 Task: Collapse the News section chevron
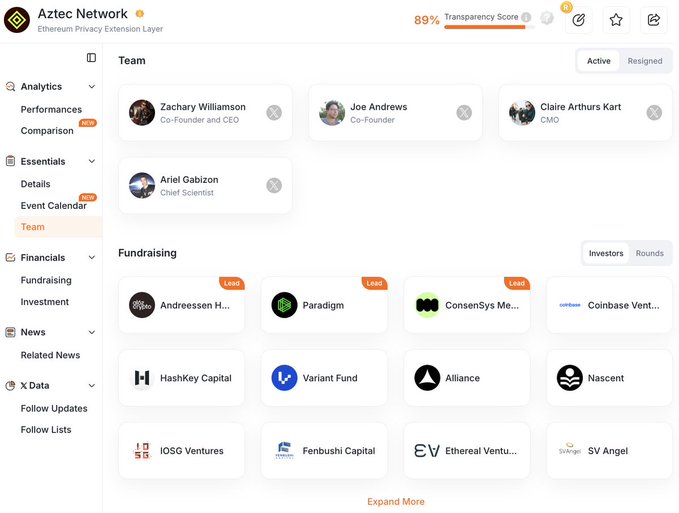pyautogui.click(x=92, y=332)
